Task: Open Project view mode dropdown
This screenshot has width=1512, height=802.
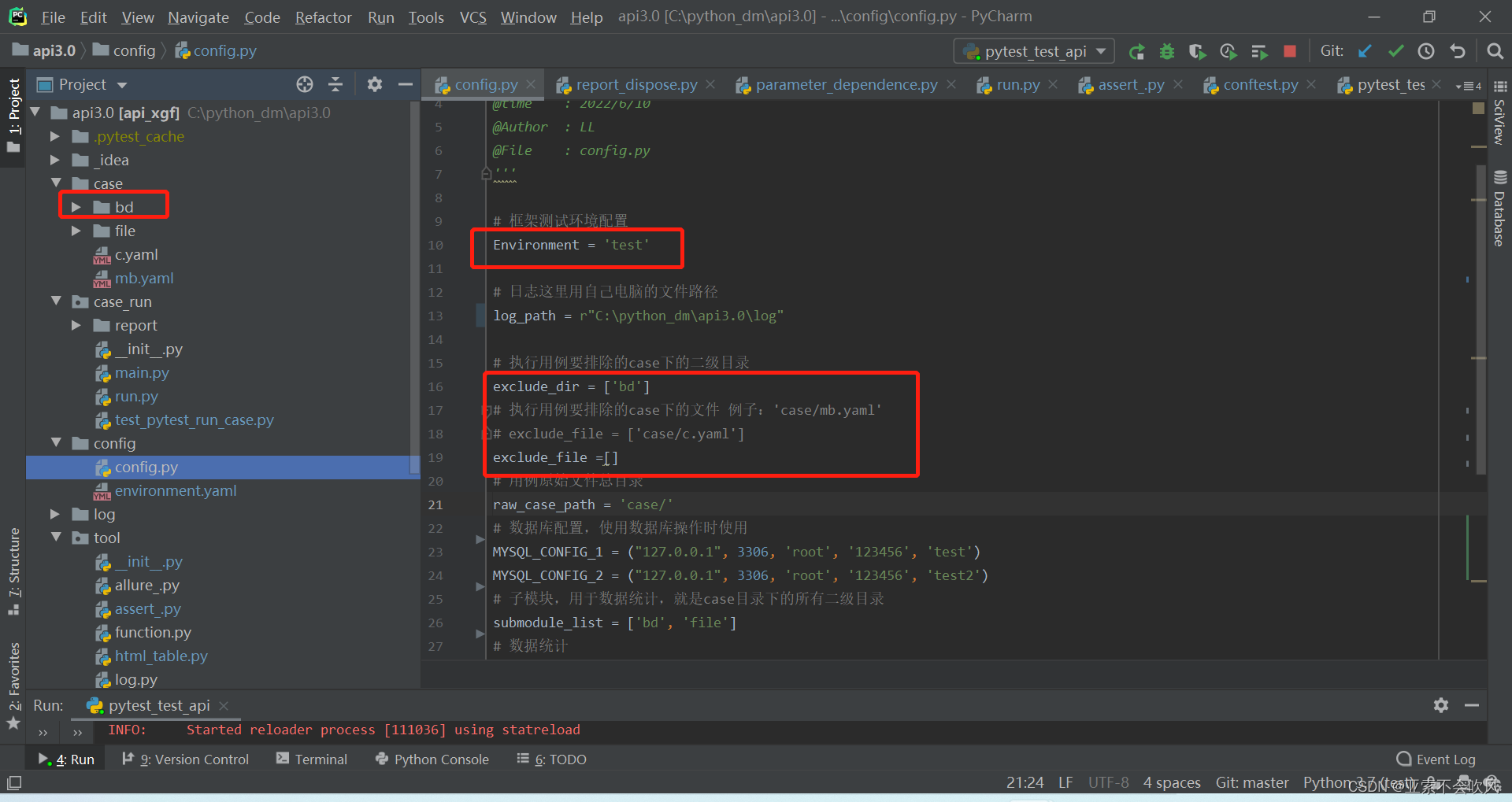Action: click(122, 85)
